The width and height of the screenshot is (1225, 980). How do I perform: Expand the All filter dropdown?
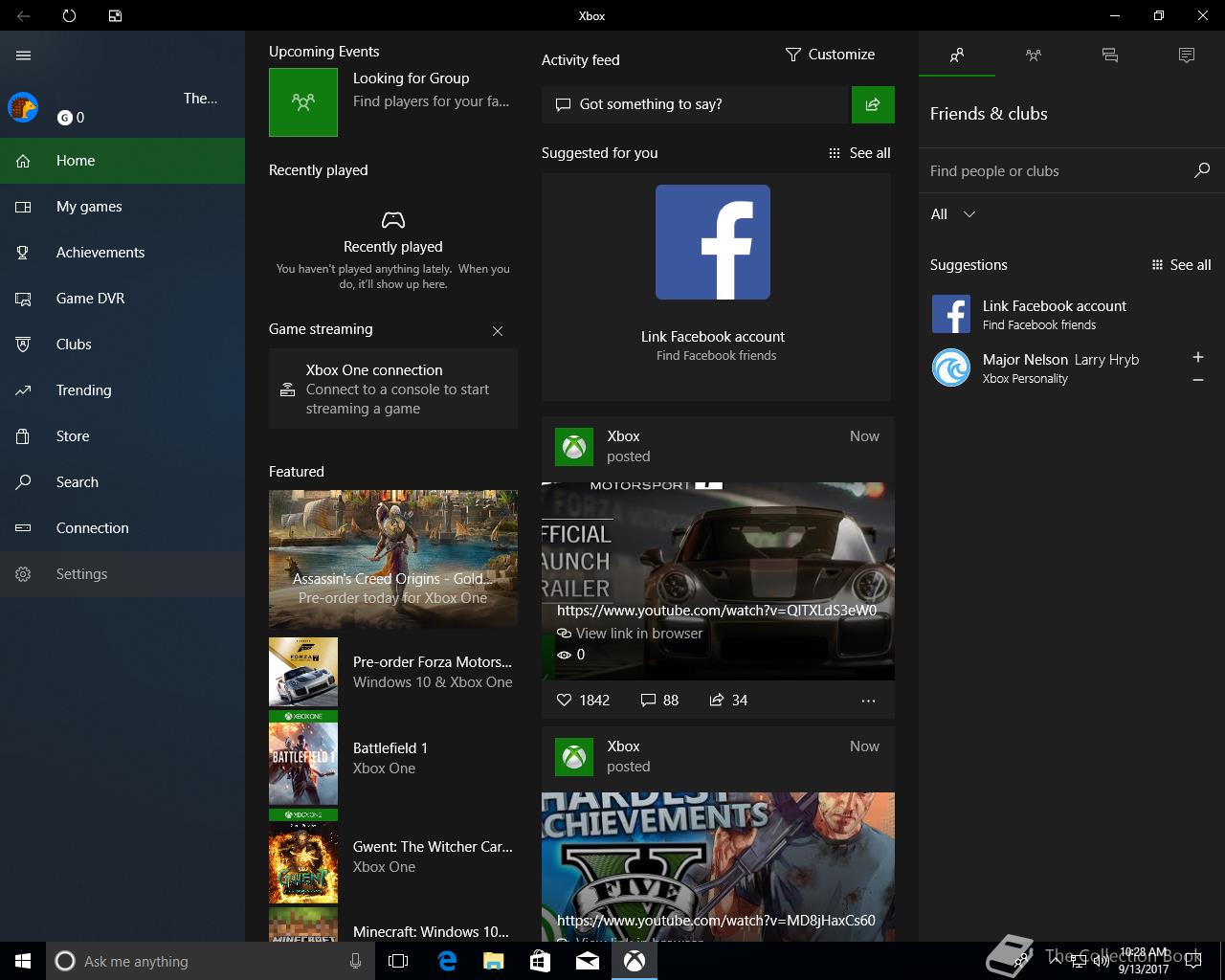tap(953, 214)
